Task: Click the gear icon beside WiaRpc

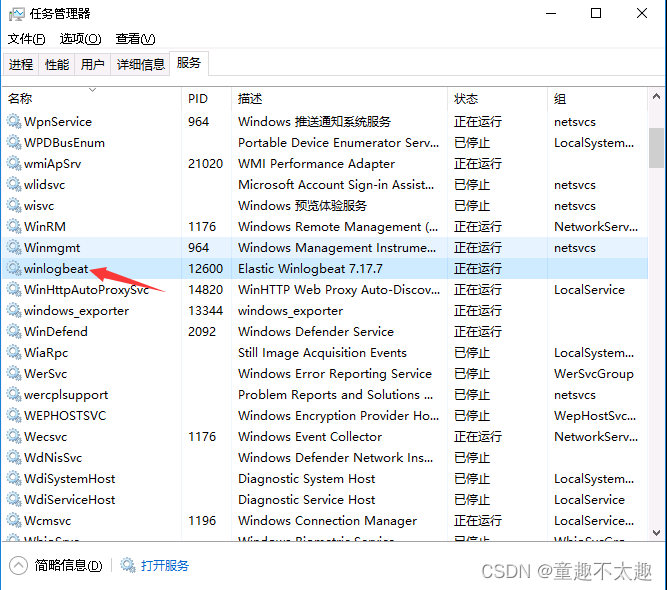Action: click(14, 353)
